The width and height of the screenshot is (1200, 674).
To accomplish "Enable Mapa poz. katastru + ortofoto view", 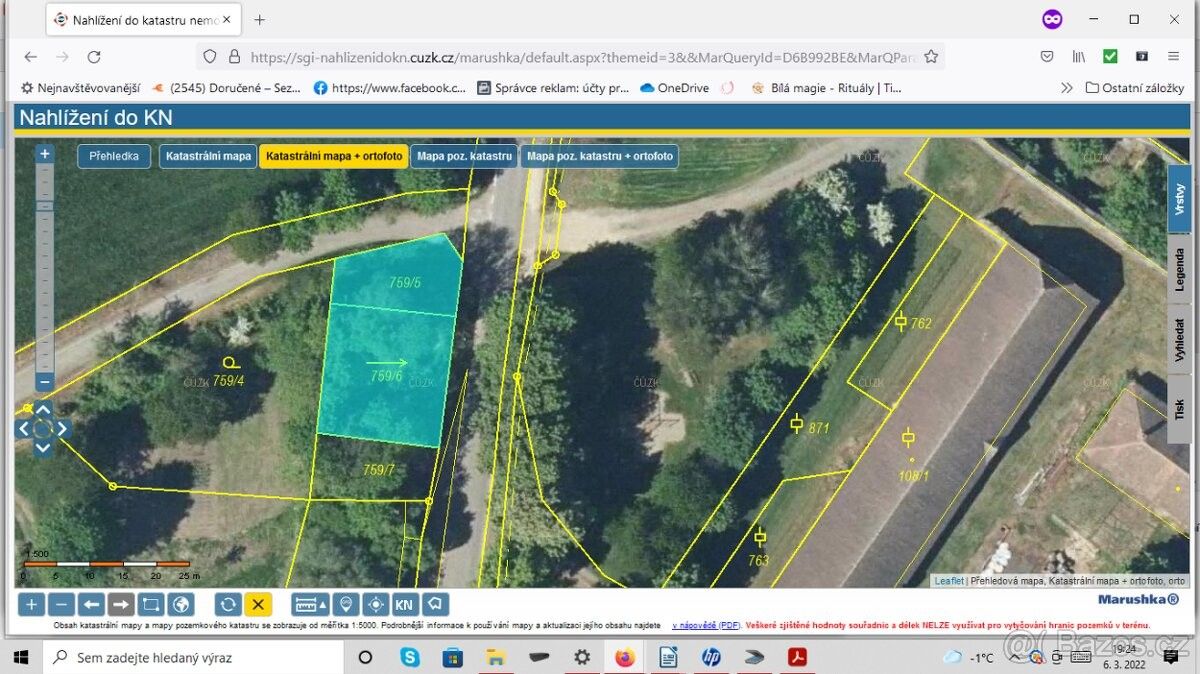I will (600, 157).
